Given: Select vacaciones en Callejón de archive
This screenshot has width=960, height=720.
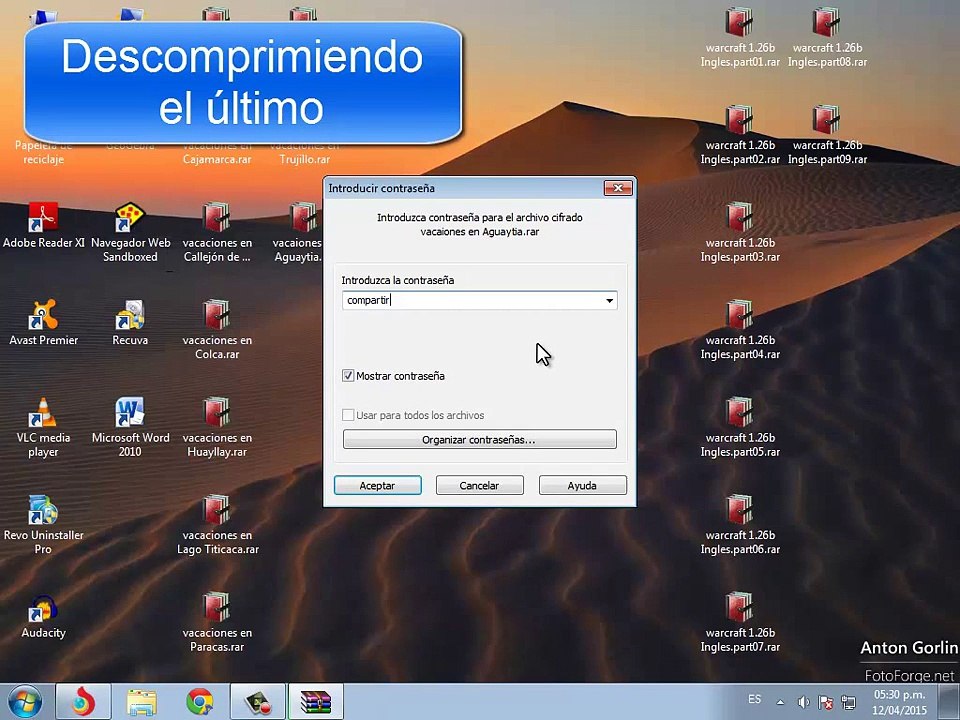Looking at the screenshot, I should (217, 232).
